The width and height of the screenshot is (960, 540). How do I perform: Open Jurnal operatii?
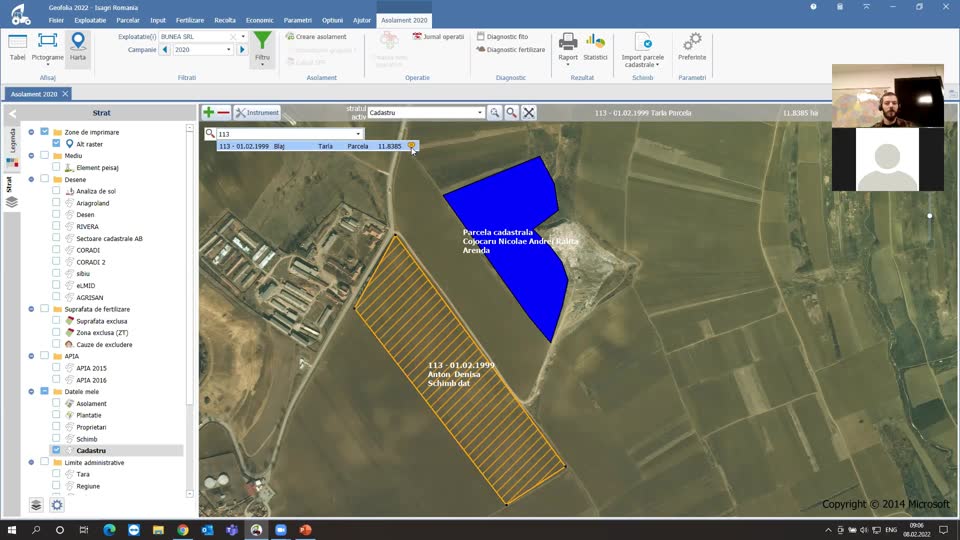[438, 37]
